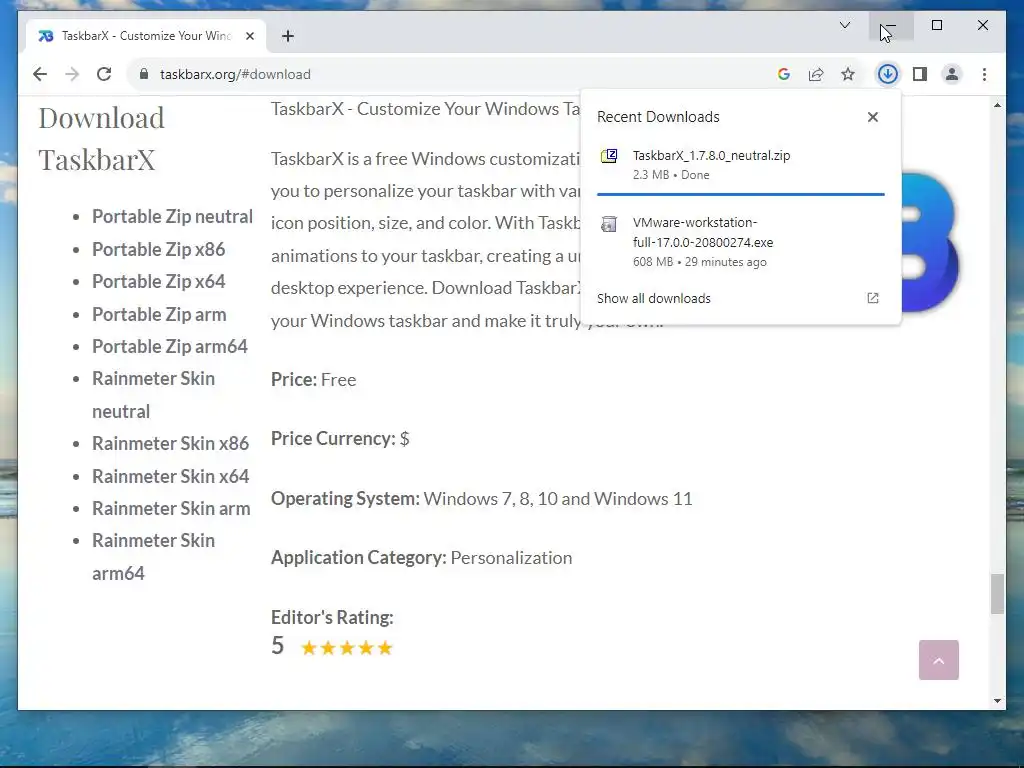Click the scrollbar down arrow
1024x768 pixels.
(997, 701)
